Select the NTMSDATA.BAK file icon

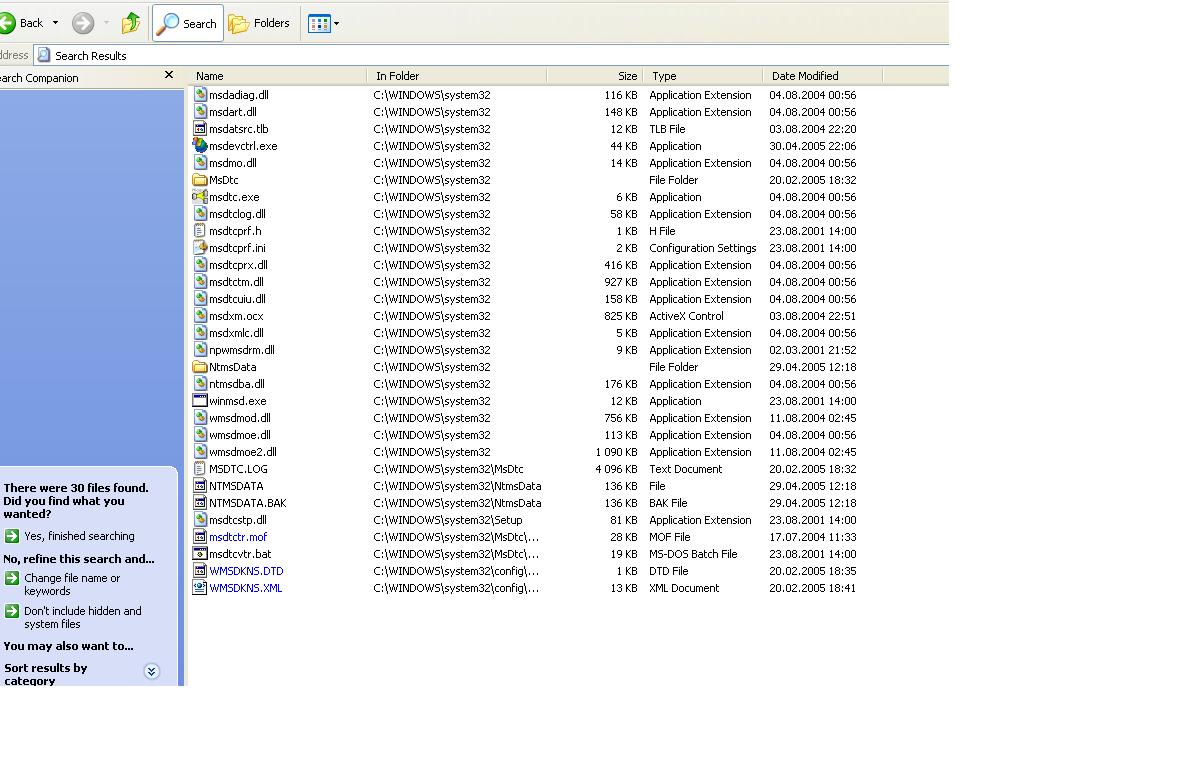point(200,503)
